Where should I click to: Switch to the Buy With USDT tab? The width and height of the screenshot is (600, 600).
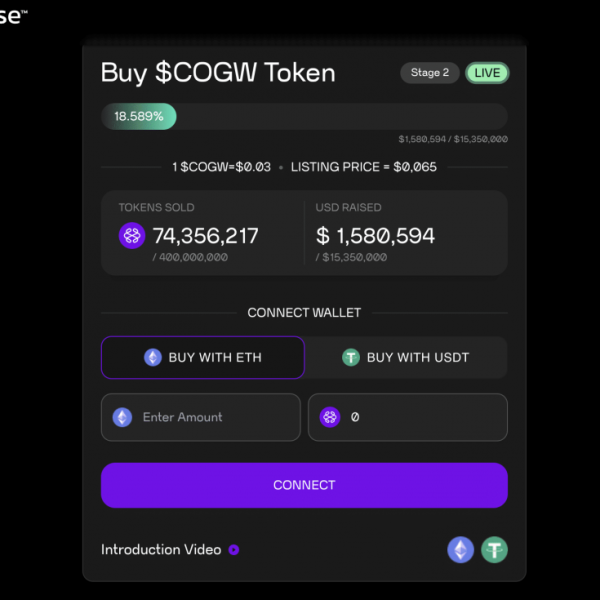point(406,357)
